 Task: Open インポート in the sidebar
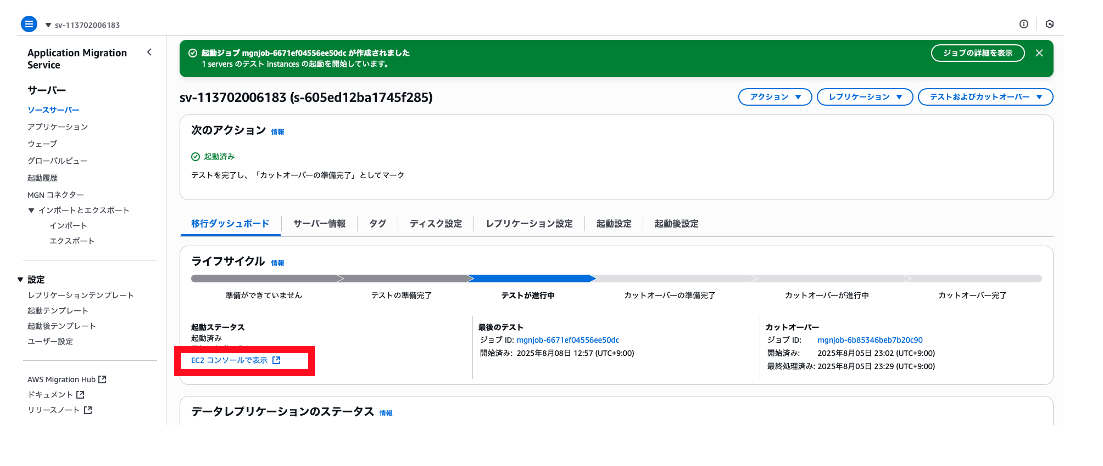[x=68, y=225]
